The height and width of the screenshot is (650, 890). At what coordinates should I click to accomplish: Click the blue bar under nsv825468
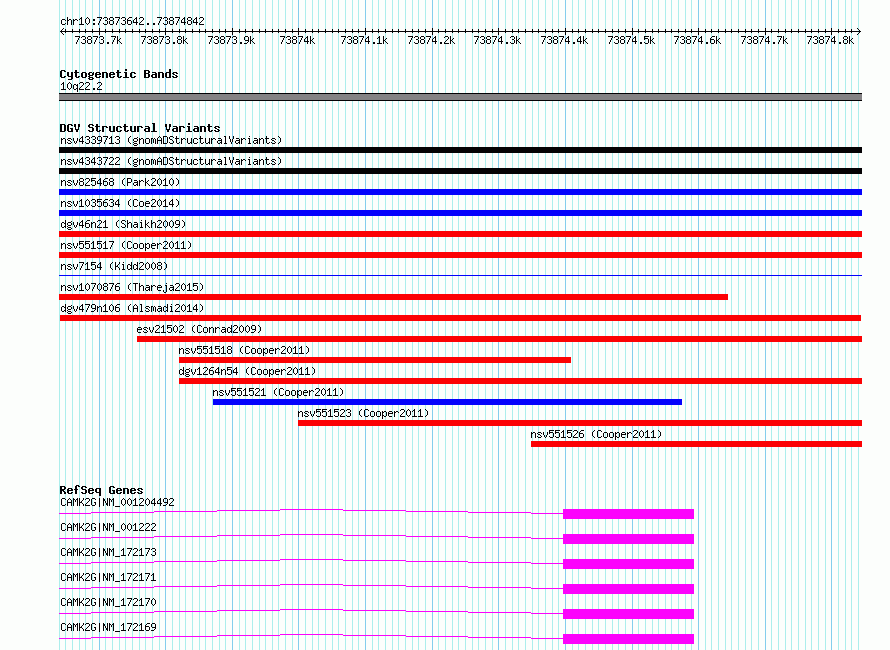click(x=460, y=192)
